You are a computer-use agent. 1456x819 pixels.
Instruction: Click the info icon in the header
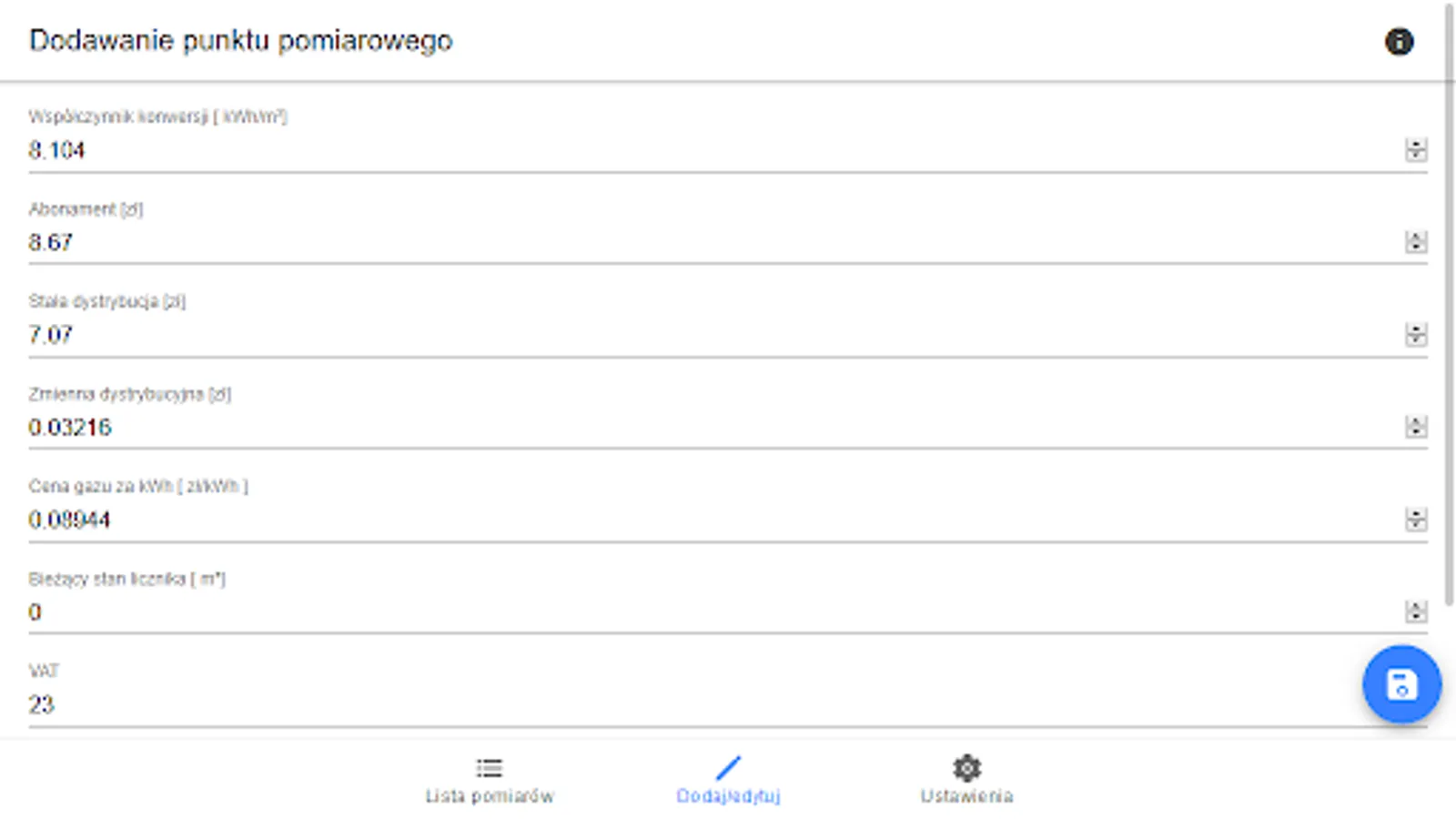pyautogui.click(x=1399, y=42)
